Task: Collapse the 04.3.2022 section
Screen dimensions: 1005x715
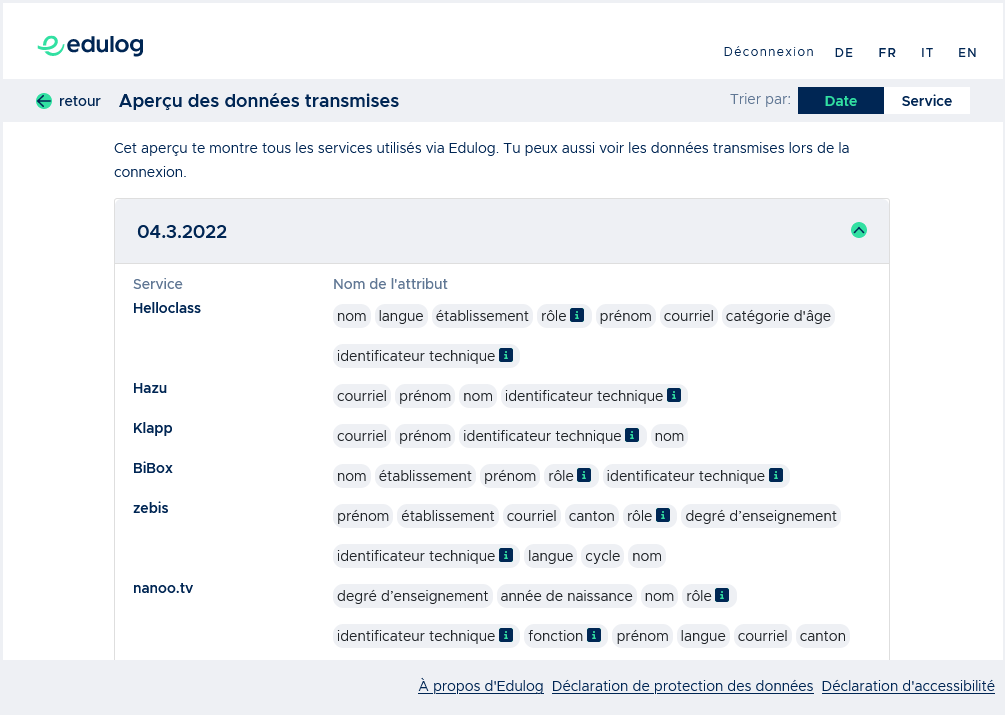Action: coord(859,230)
